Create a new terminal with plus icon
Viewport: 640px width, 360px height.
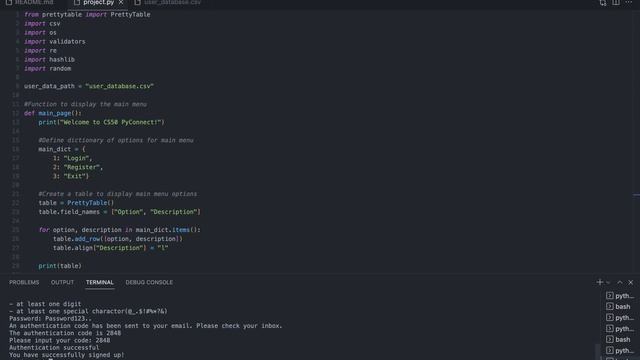coord(600,282)
